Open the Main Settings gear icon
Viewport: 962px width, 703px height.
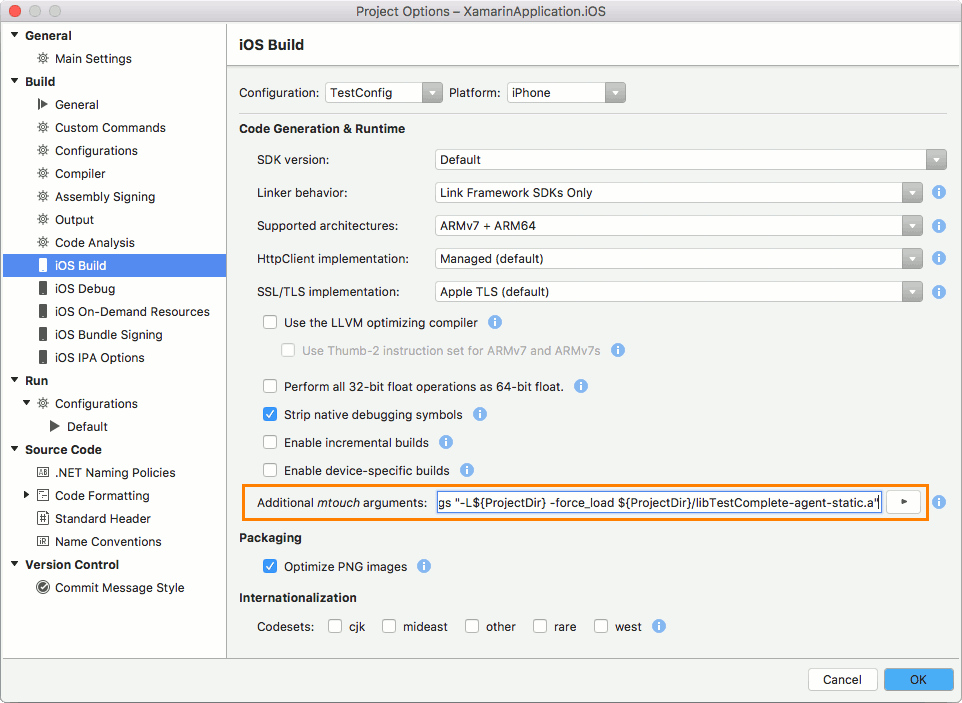pos(43,58)
